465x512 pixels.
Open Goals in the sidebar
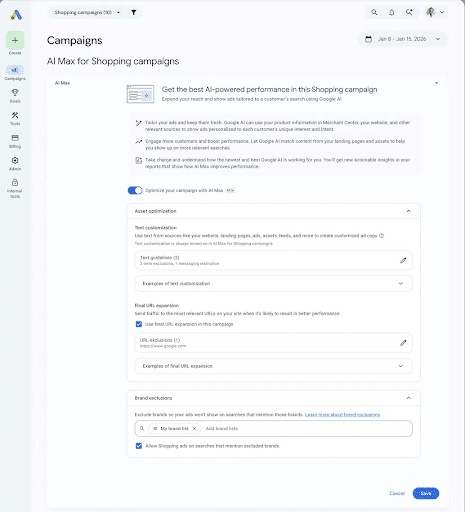(15, 95)
